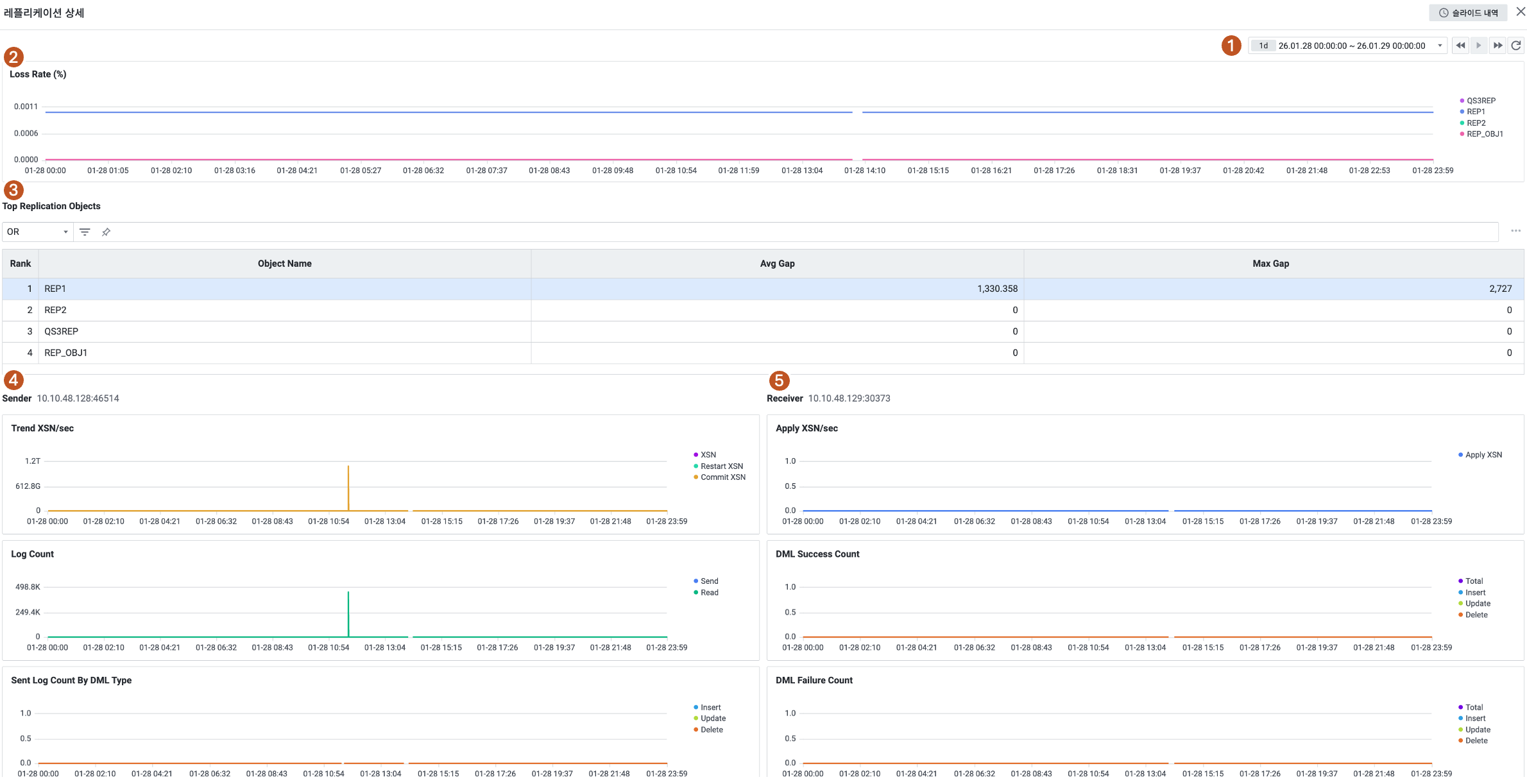The width and height of the screenshot is (1527, 784).
Task: Sort by the Max Gap column header
Action: [x=1270, y=264]
